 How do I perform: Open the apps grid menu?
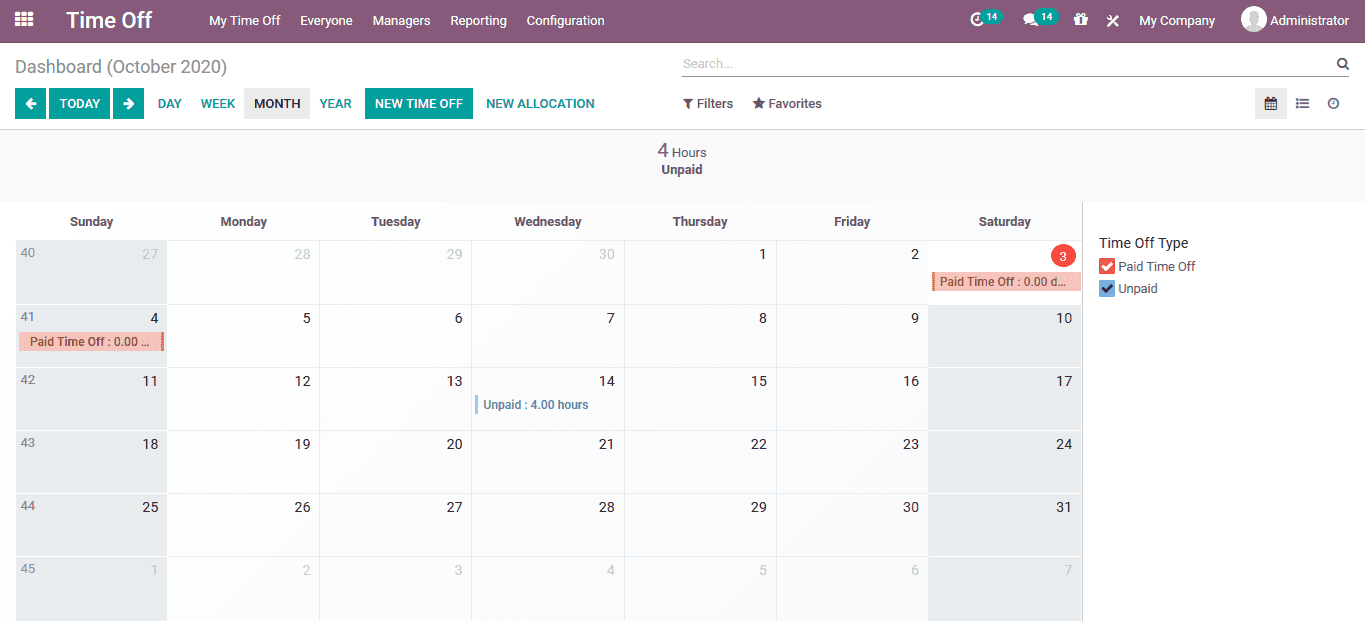(x=23, y=20)
